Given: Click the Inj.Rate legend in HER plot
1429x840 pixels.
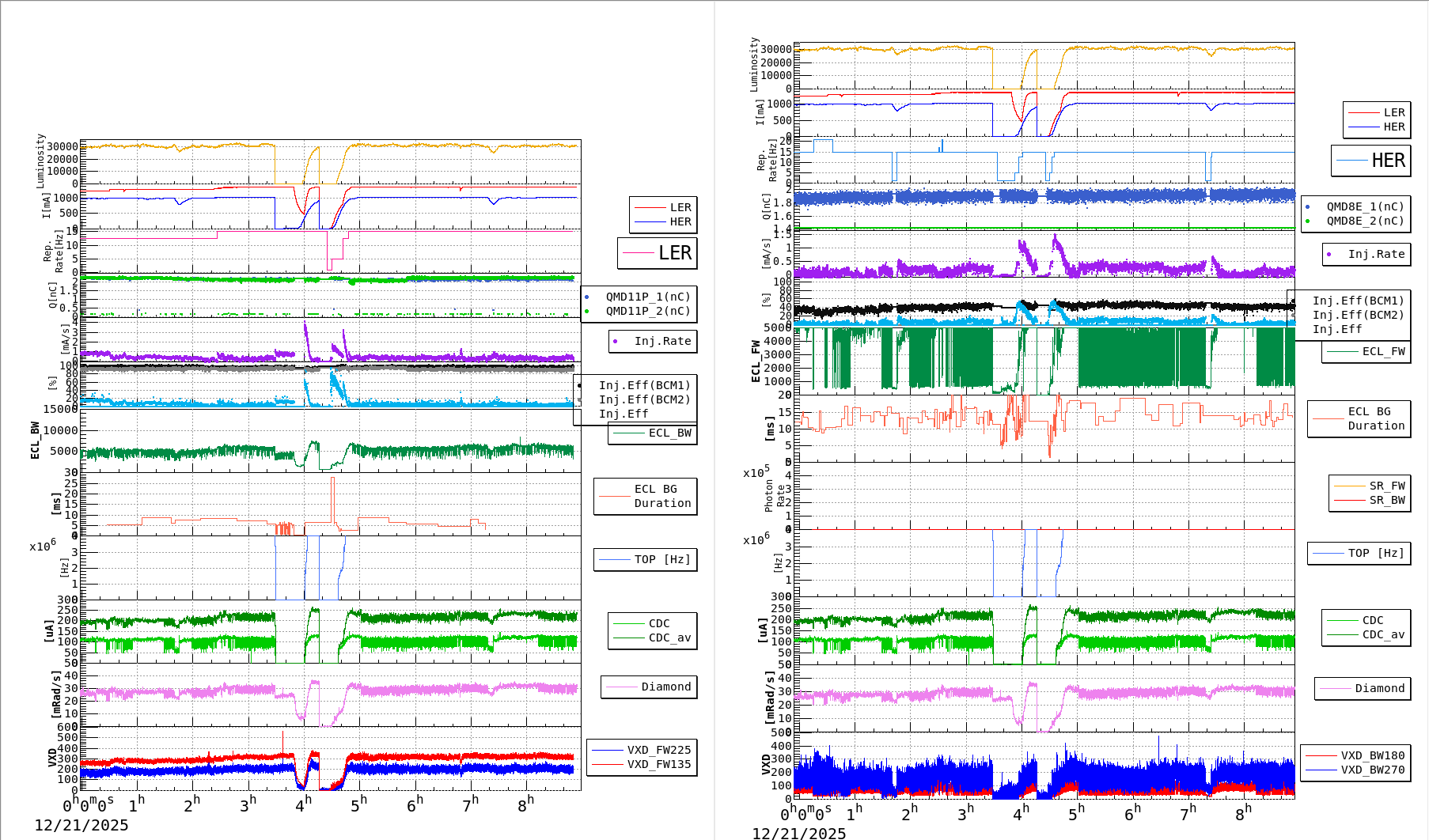Looking at the screenshot, I should (1366, 255).
